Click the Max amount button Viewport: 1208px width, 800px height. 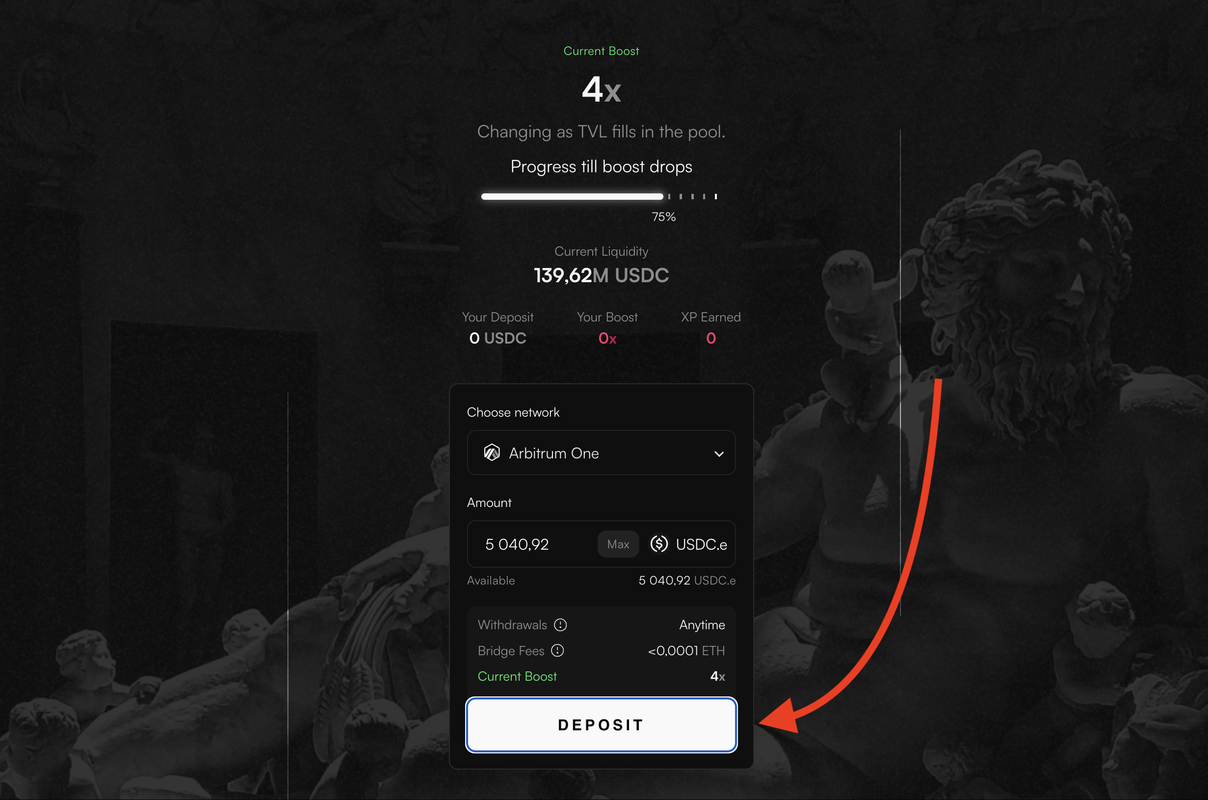pos(618,544)
